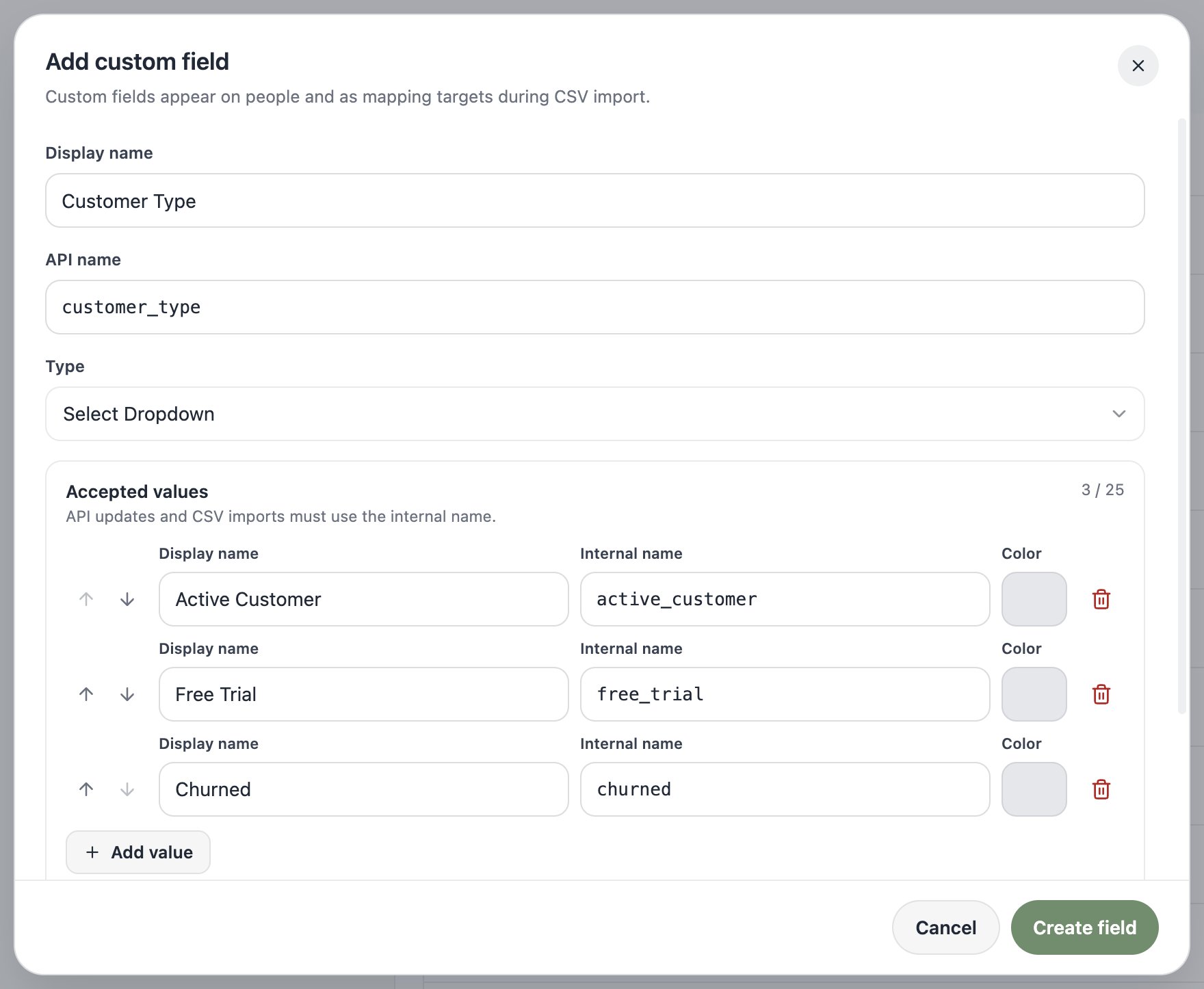
Task: Edit the Churned display name input
Action: tap(363, 789)
